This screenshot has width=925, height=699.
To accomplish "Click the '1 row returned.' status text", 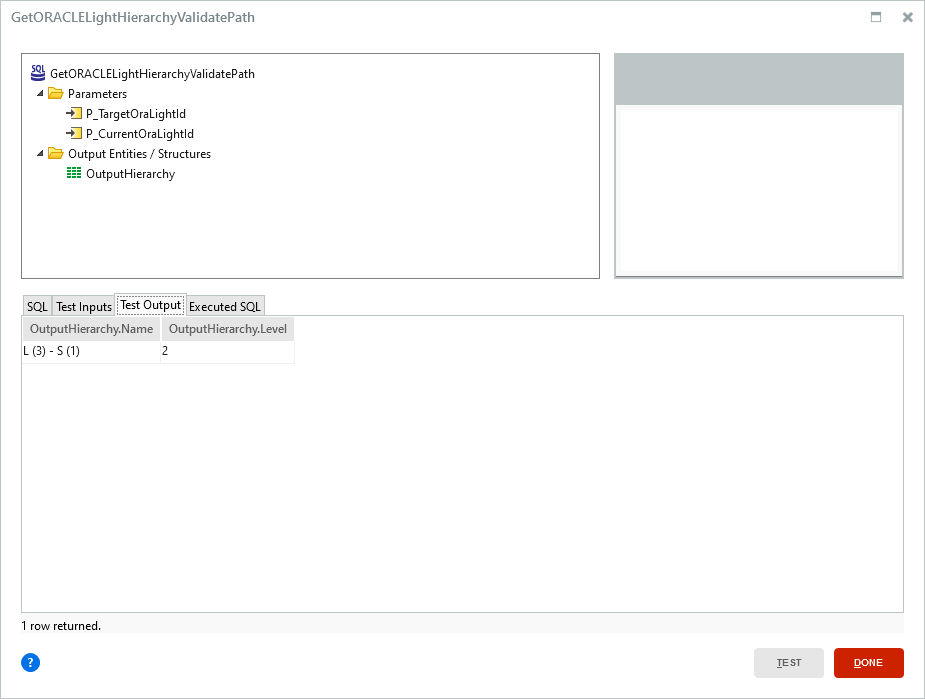I will 61,626.
